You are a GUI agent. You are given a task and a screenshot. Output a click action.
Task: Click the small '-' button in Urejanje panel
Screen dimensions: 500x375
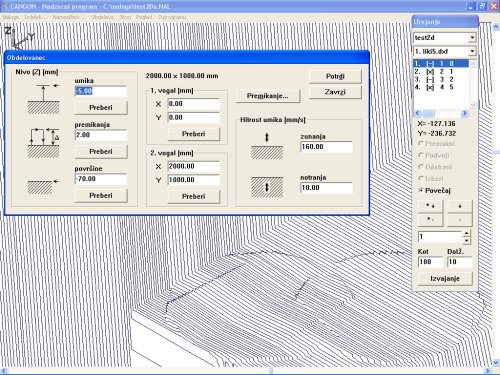[460, 220]
